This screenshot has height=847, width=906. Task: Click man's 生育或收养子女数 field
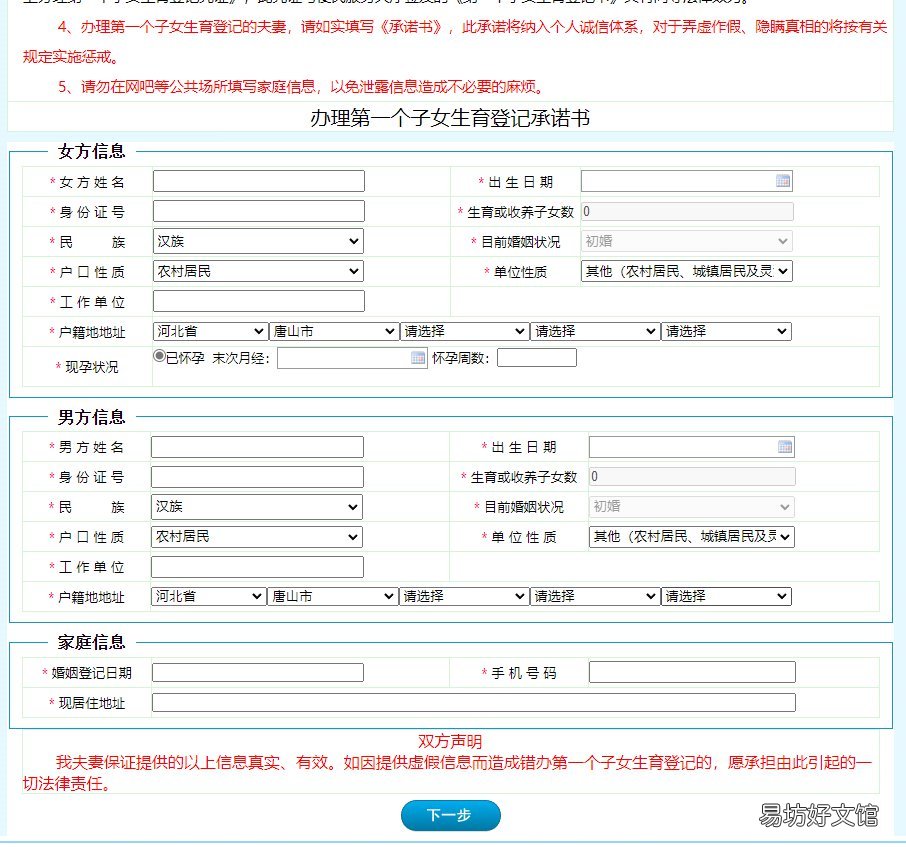coord(692,477)
